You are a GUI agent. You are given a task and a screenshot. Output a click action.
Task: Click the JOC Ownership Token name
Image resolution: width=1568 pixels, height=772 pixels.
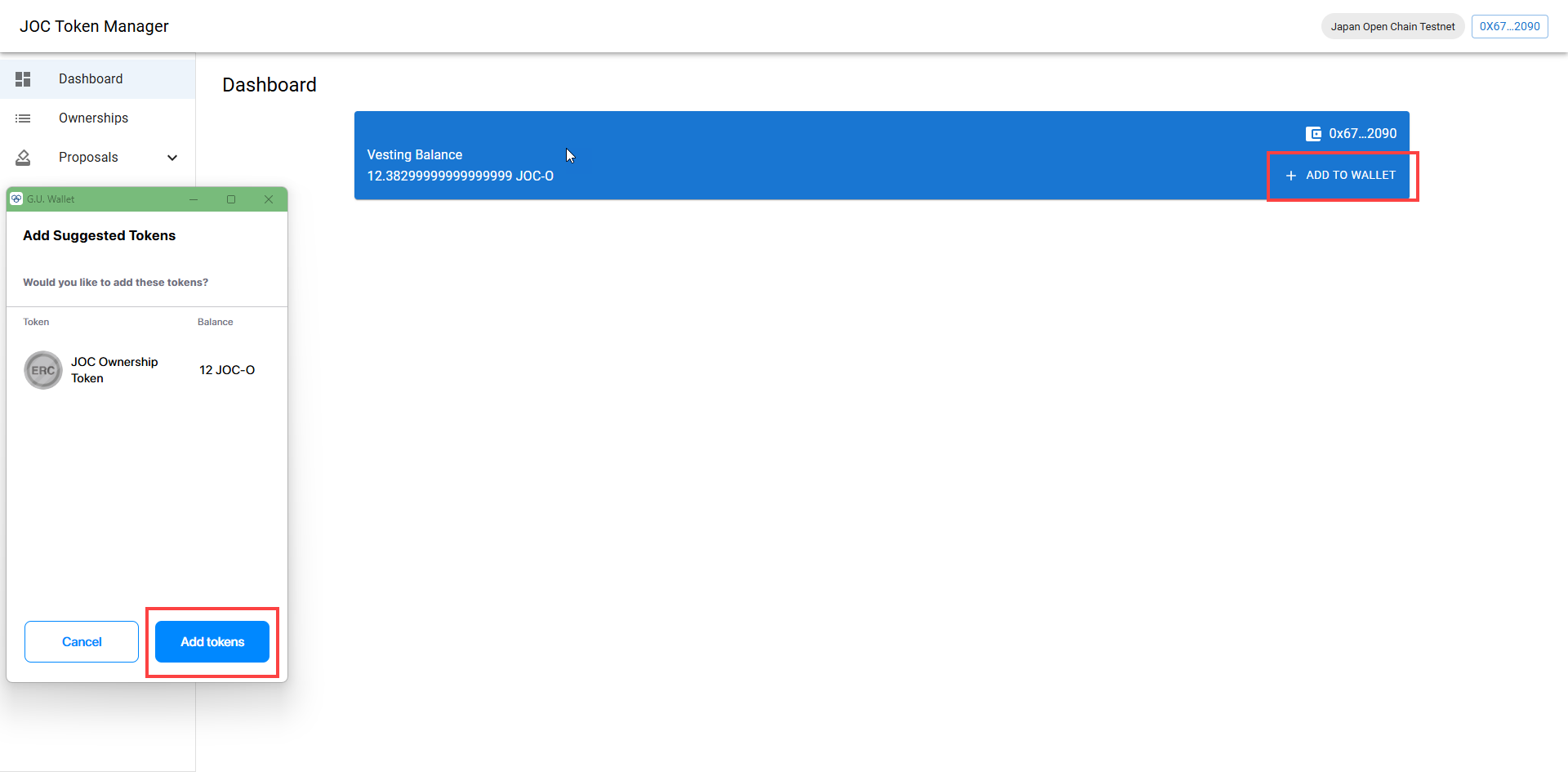pos(114,370)
